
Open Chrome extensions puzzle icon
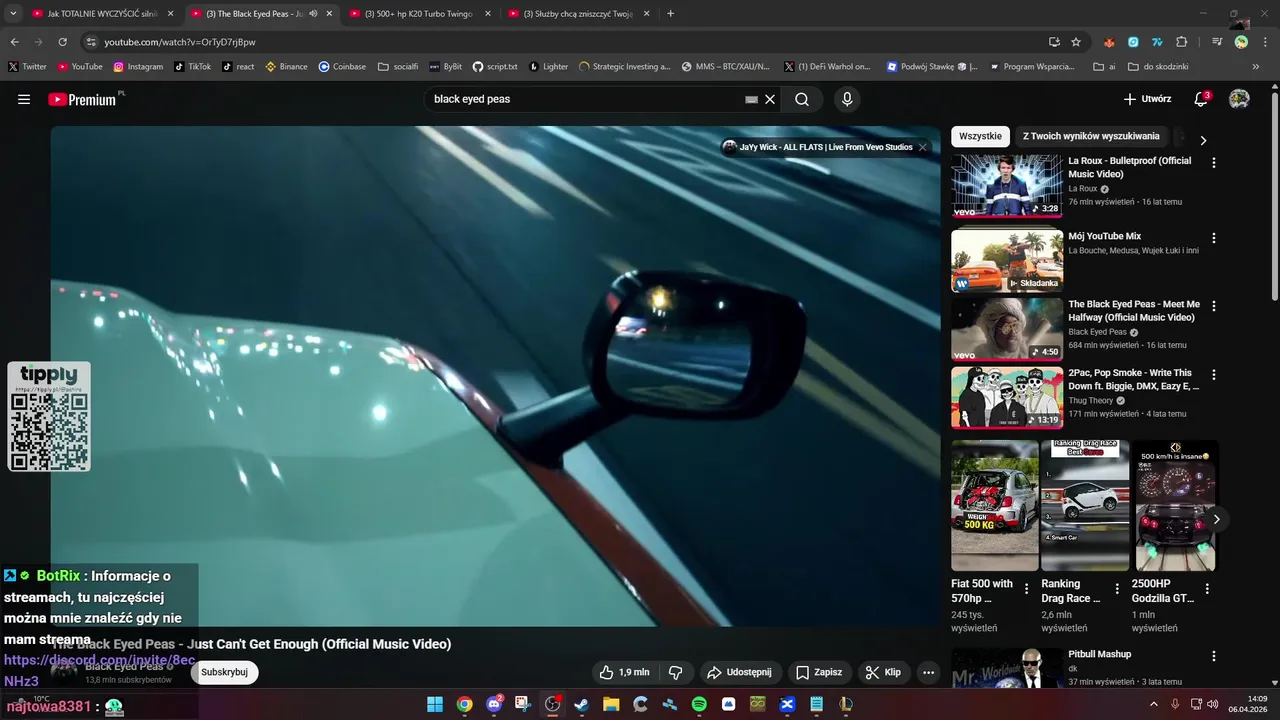pos(1182,42)
